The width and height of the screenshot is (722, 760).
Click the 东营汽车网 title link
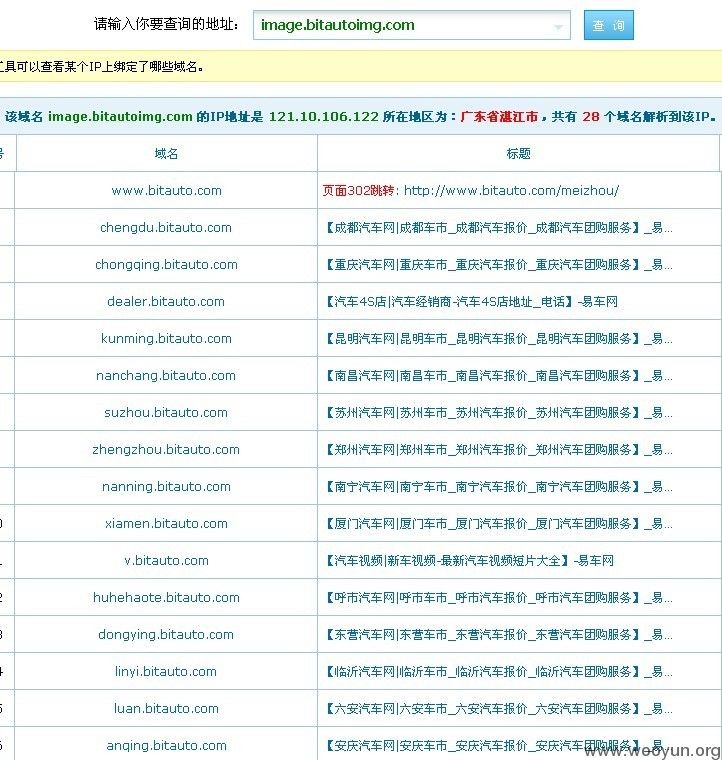click(499, 635)
